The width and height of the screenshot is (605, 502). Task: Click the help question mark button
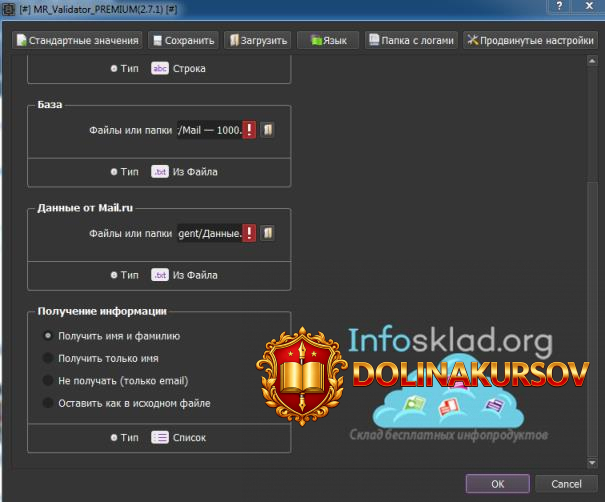coord(559,6)
